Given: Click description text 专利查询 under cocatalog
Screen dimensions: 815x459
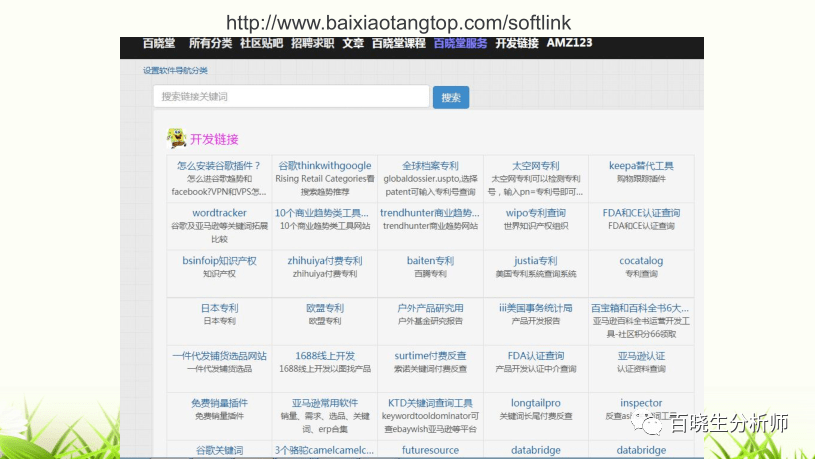Looking at the screenshot, I should [x=641, y=274].
